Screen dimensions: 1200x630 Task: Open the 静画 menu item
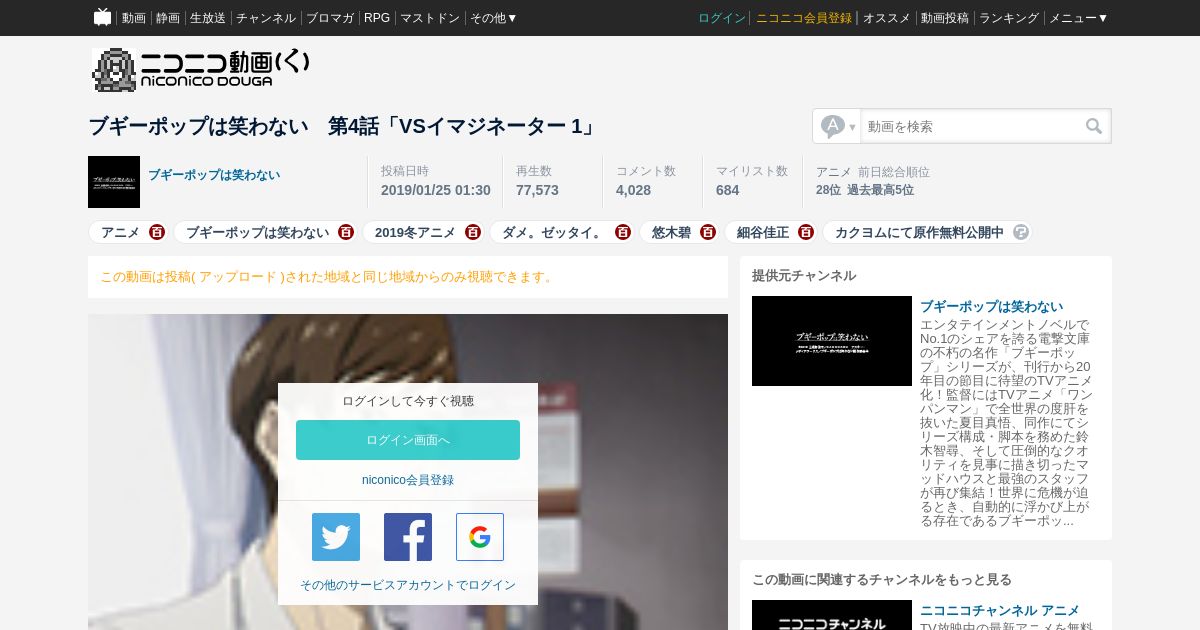(x=168, y=18)
